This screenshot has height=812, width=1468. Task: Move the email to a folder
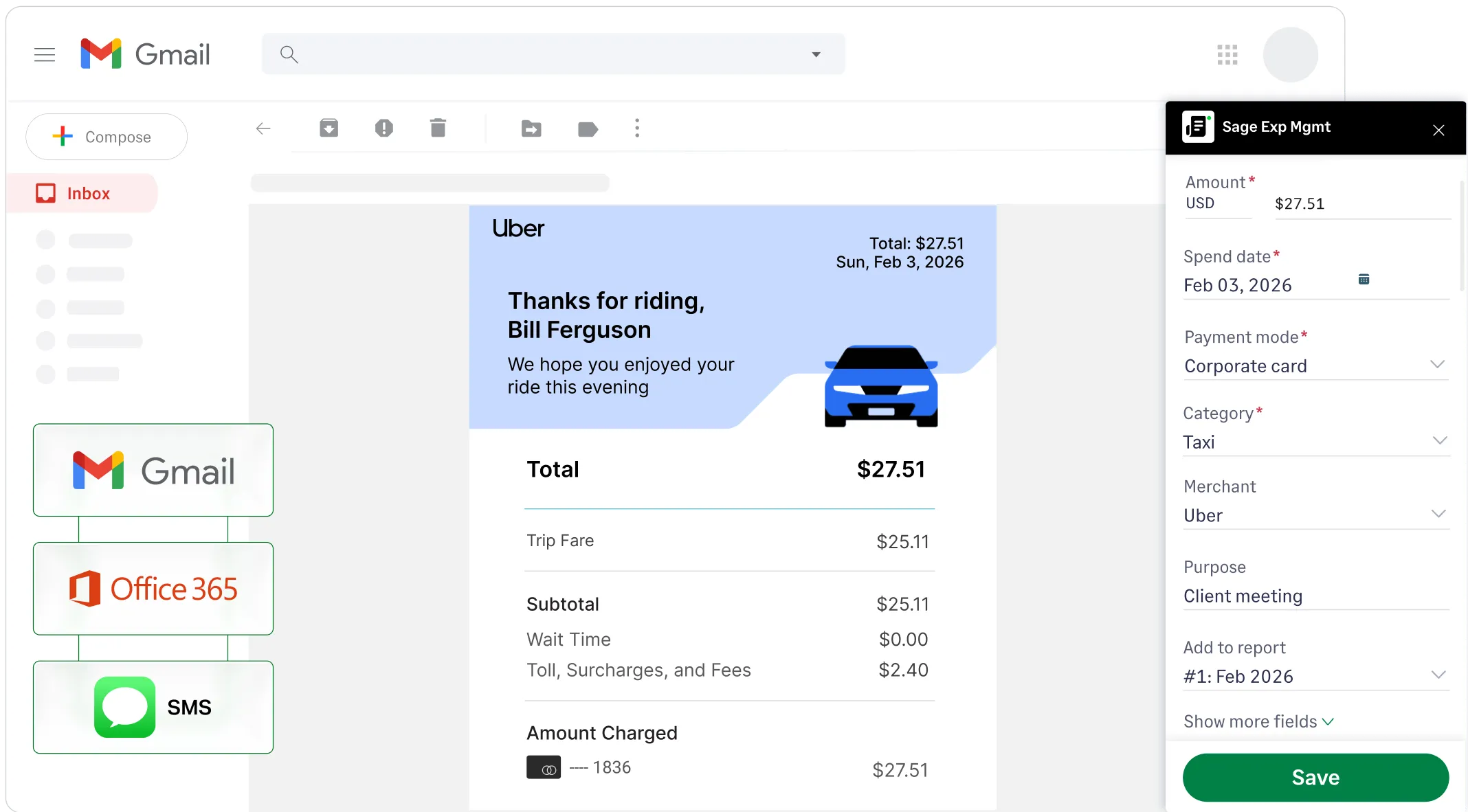click(531, 128)
